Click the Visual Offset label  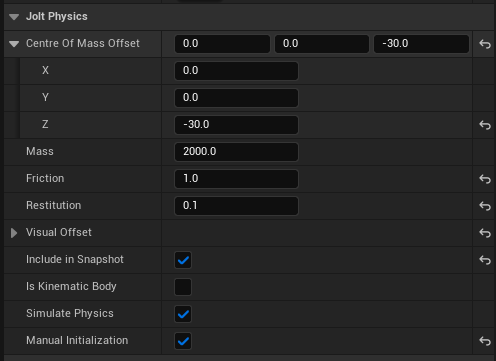[x=59, y=232]
